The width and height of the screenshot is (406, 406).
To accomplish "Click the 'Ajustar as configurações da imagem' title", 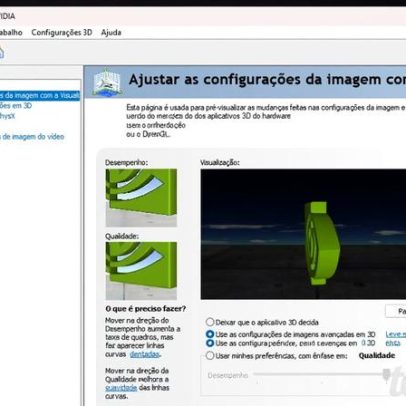I will pyautogui.click(x=267, y=80).
